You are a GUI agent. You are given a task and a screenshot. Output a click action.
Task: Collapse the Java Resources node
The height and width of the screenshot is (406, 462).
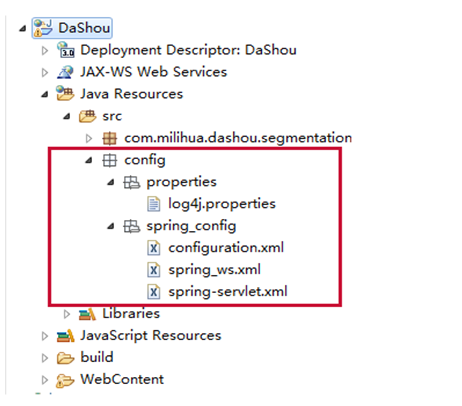coord(45,95)
